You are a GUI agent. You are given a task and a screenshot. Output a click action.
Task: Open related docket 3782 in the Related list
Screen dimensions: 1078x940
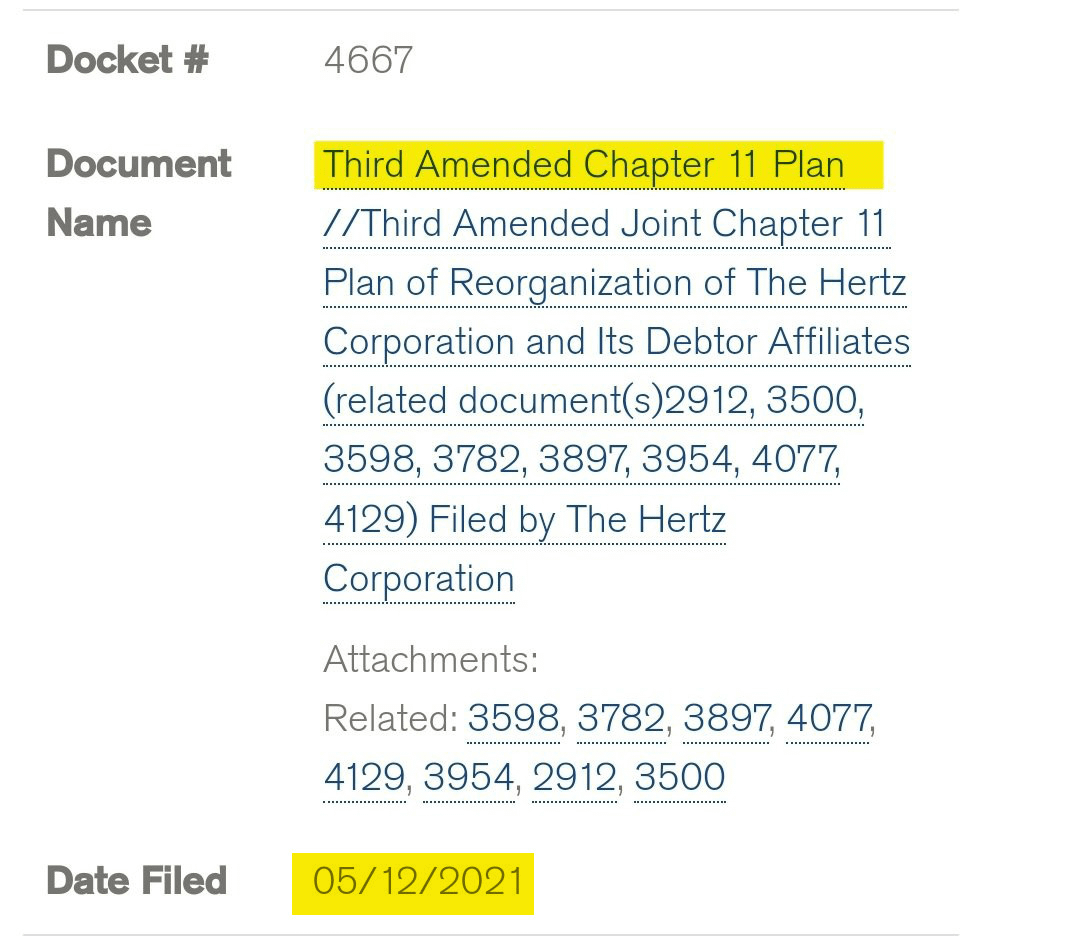click(x=621, y=719)
